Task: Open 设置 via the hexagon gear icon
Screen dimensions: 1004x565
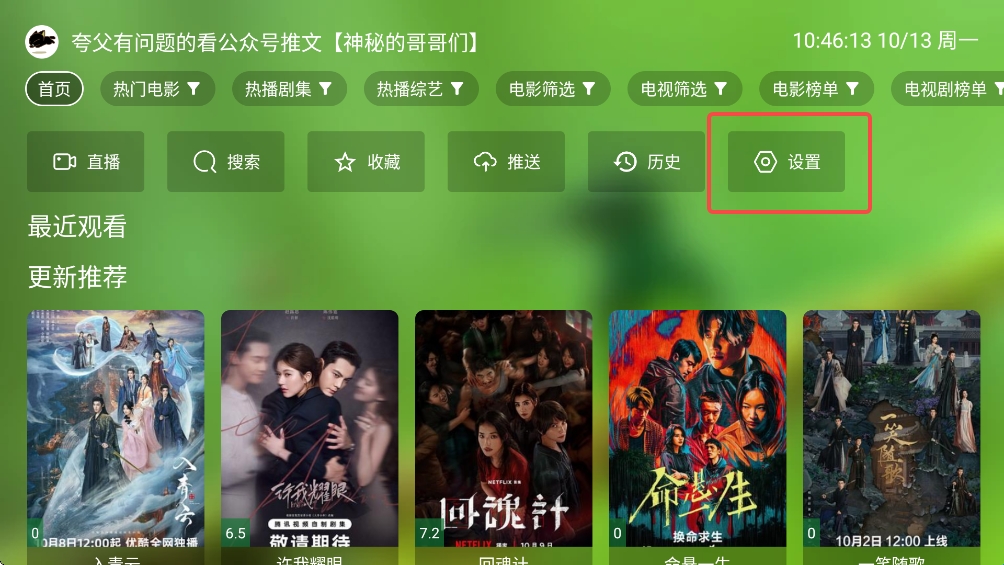Action: pos(765,162)
